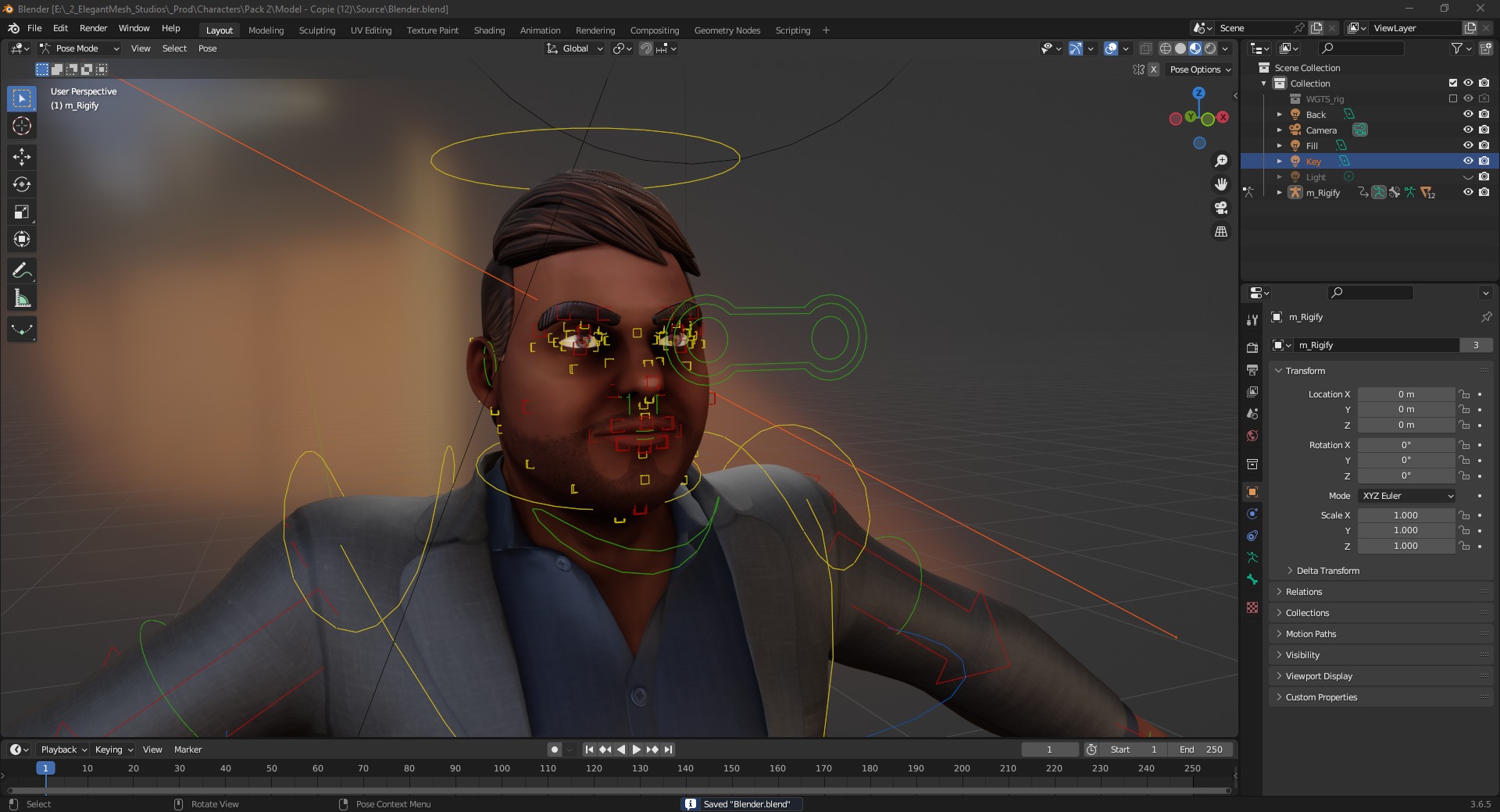Open Global transform orientation dropdown
Screen dimensions: 1500x812
pyautogui.click(x=575, y=48)
